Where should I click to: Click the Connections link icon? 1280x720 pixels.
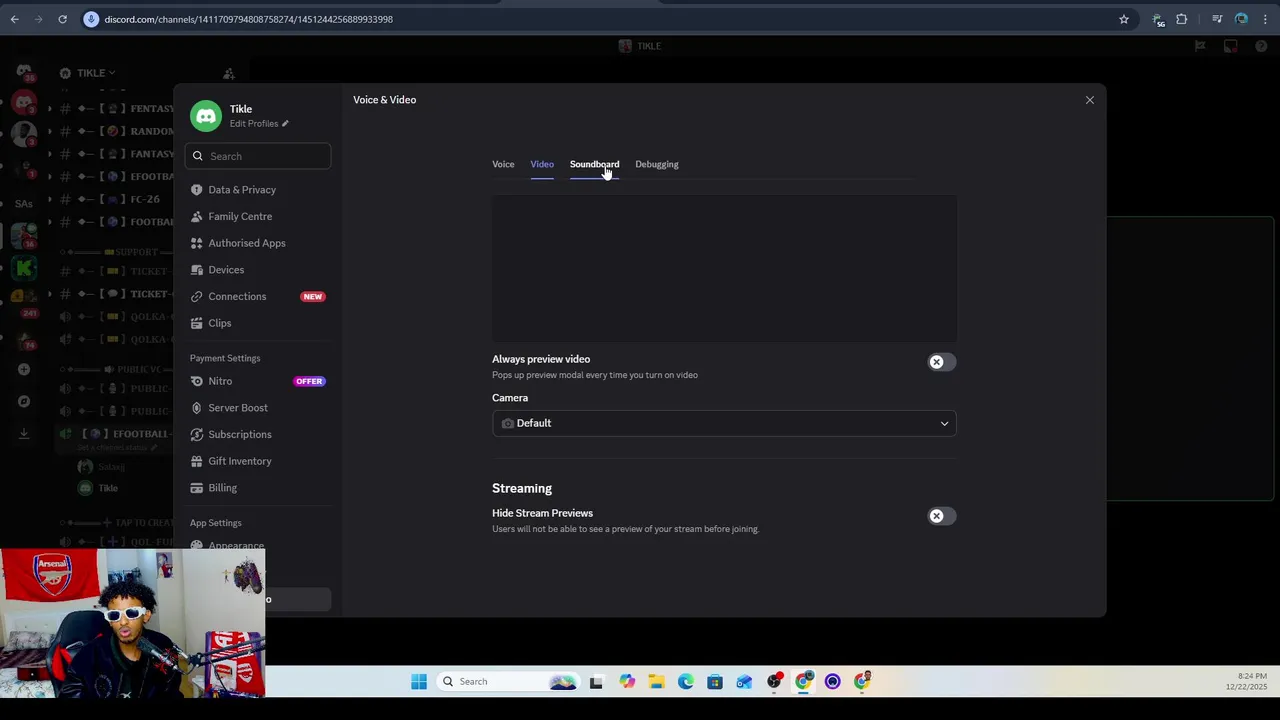[x=197, y=296]
